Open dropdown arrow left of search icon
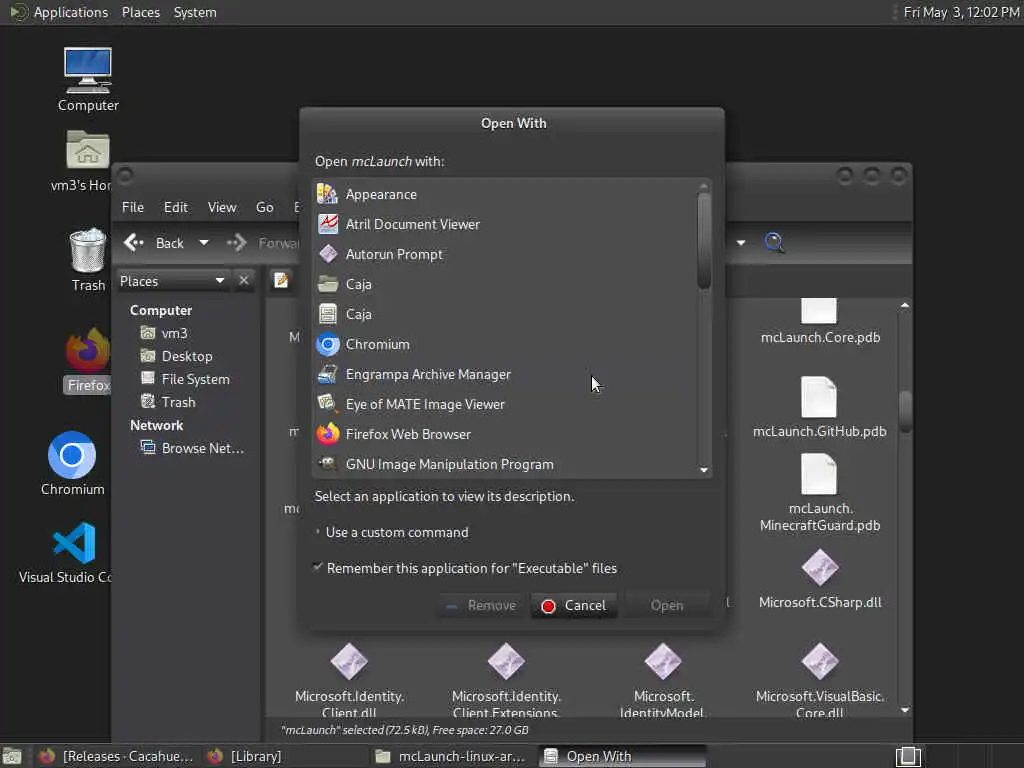This screenshot has width=1024, height=768. [741, 243]
